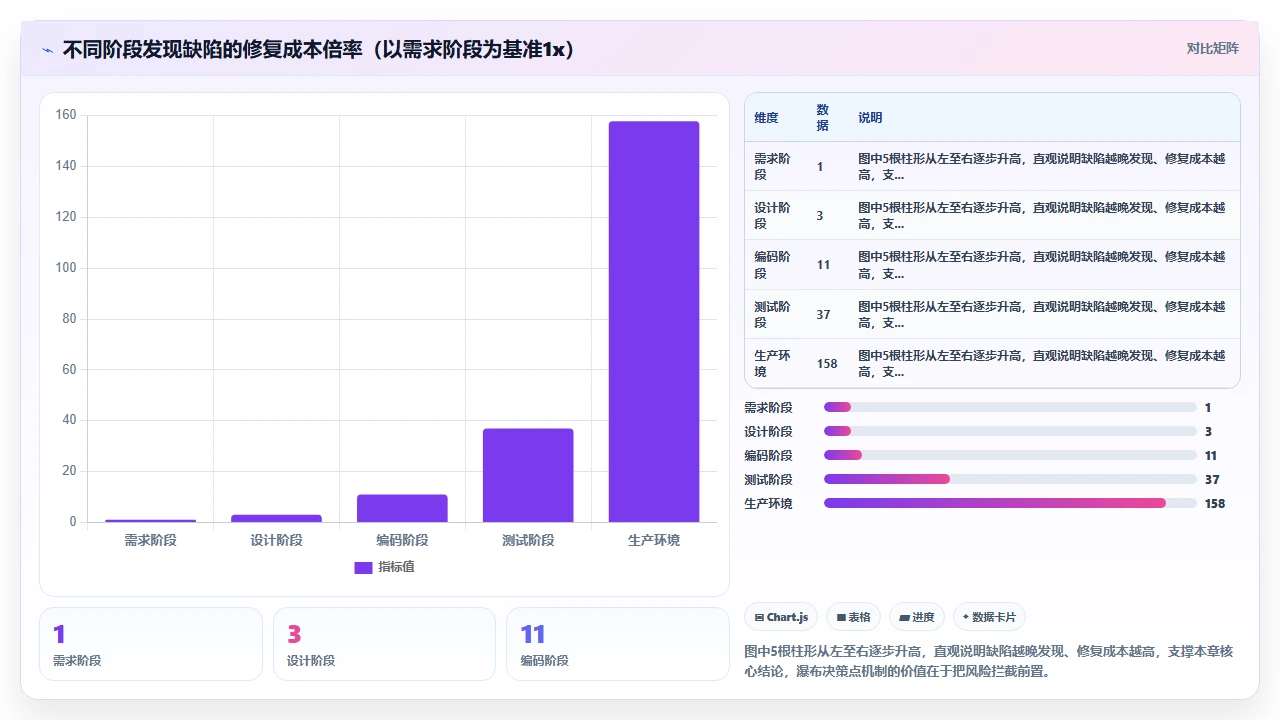The height and width of the screenshot is (720, 1280).
Task: Select the 生产环境 row in table
Action: click(992, 363)
